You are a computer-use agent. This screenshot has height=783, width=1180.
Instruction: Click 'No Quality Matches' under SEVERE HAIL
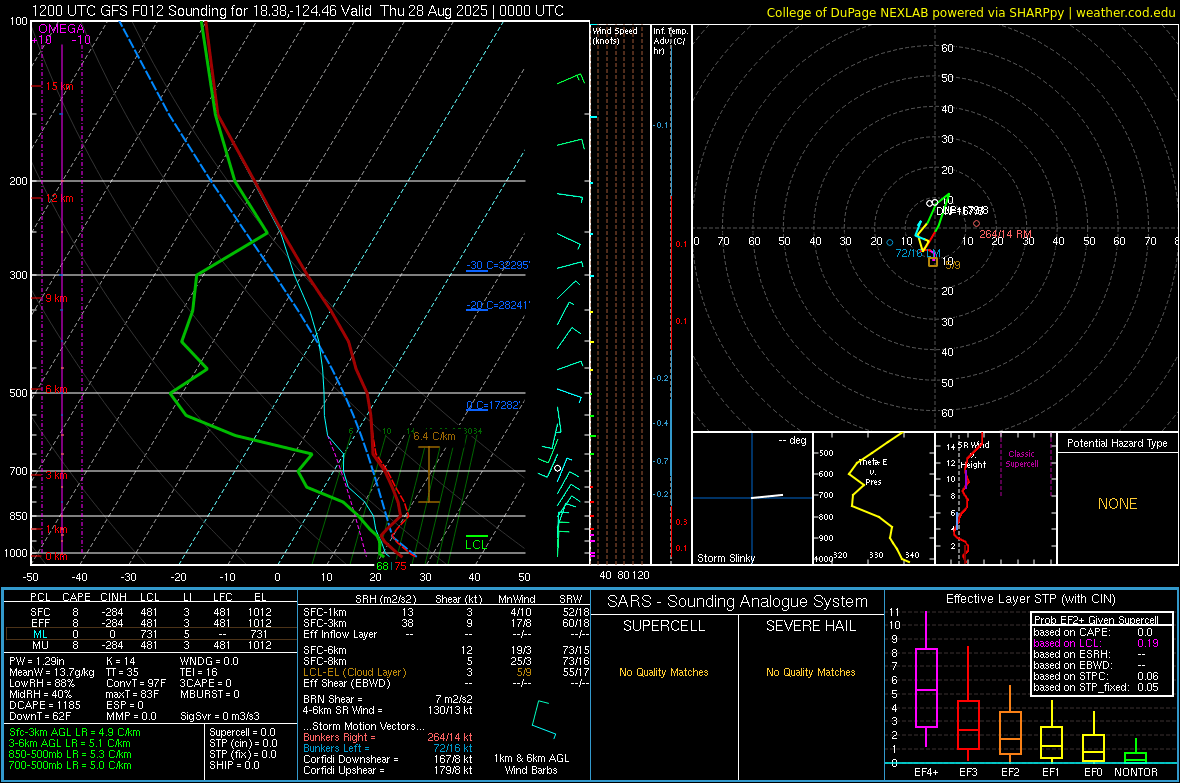[810, 672]
